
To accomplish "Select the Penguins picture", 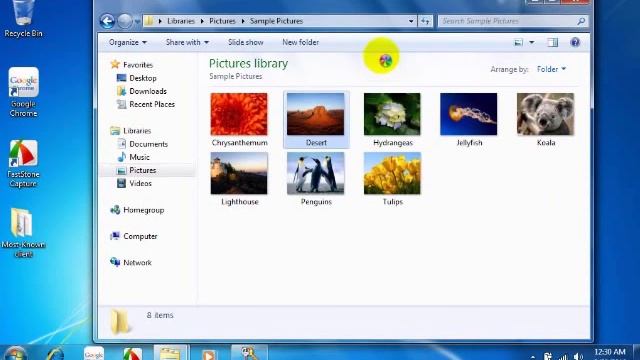I will [x=316, y=178].
